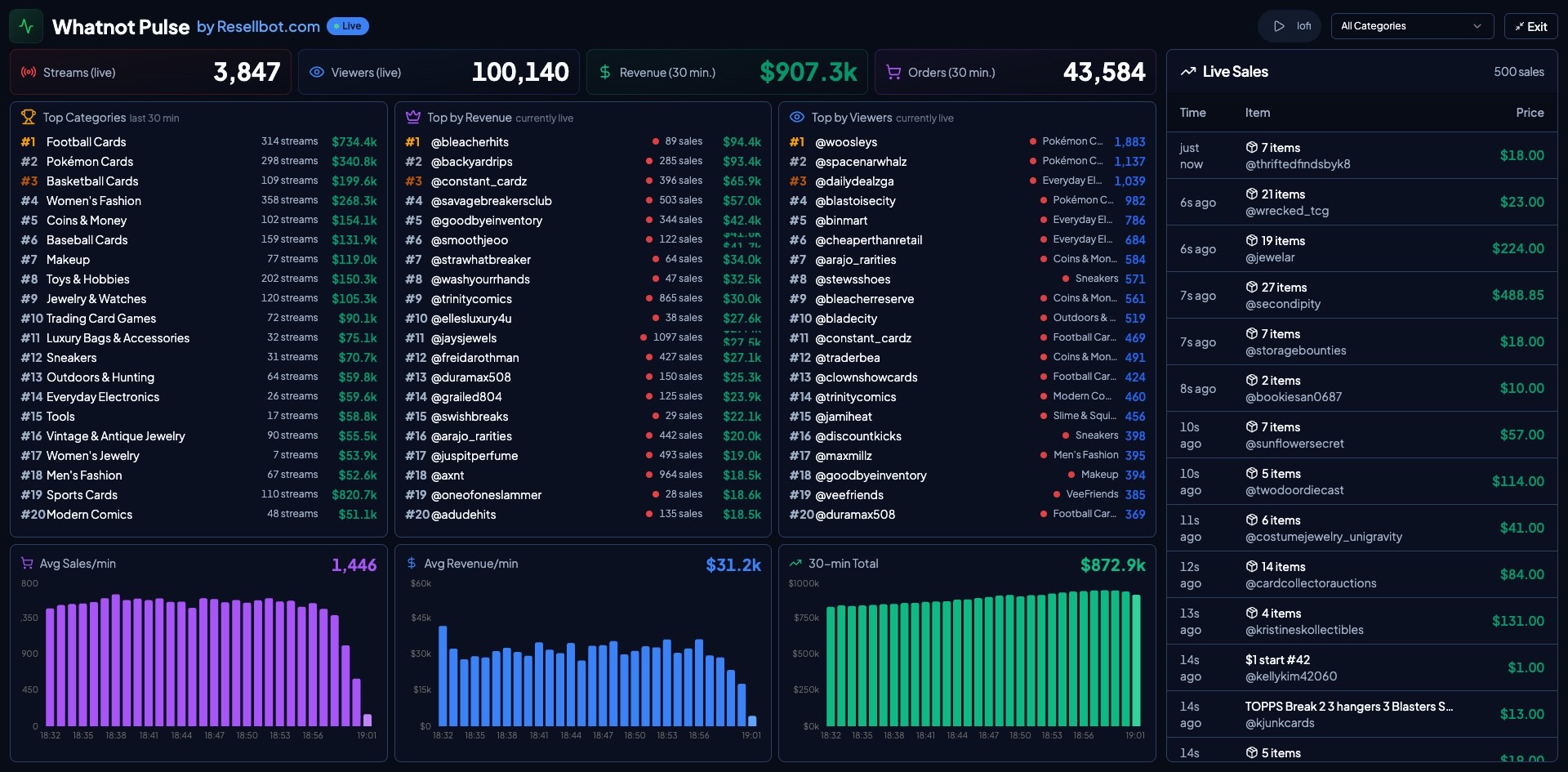Click live dot next to @woosleys category
This screenshot has width=1568, height=772.
(x=1033, y=141)
